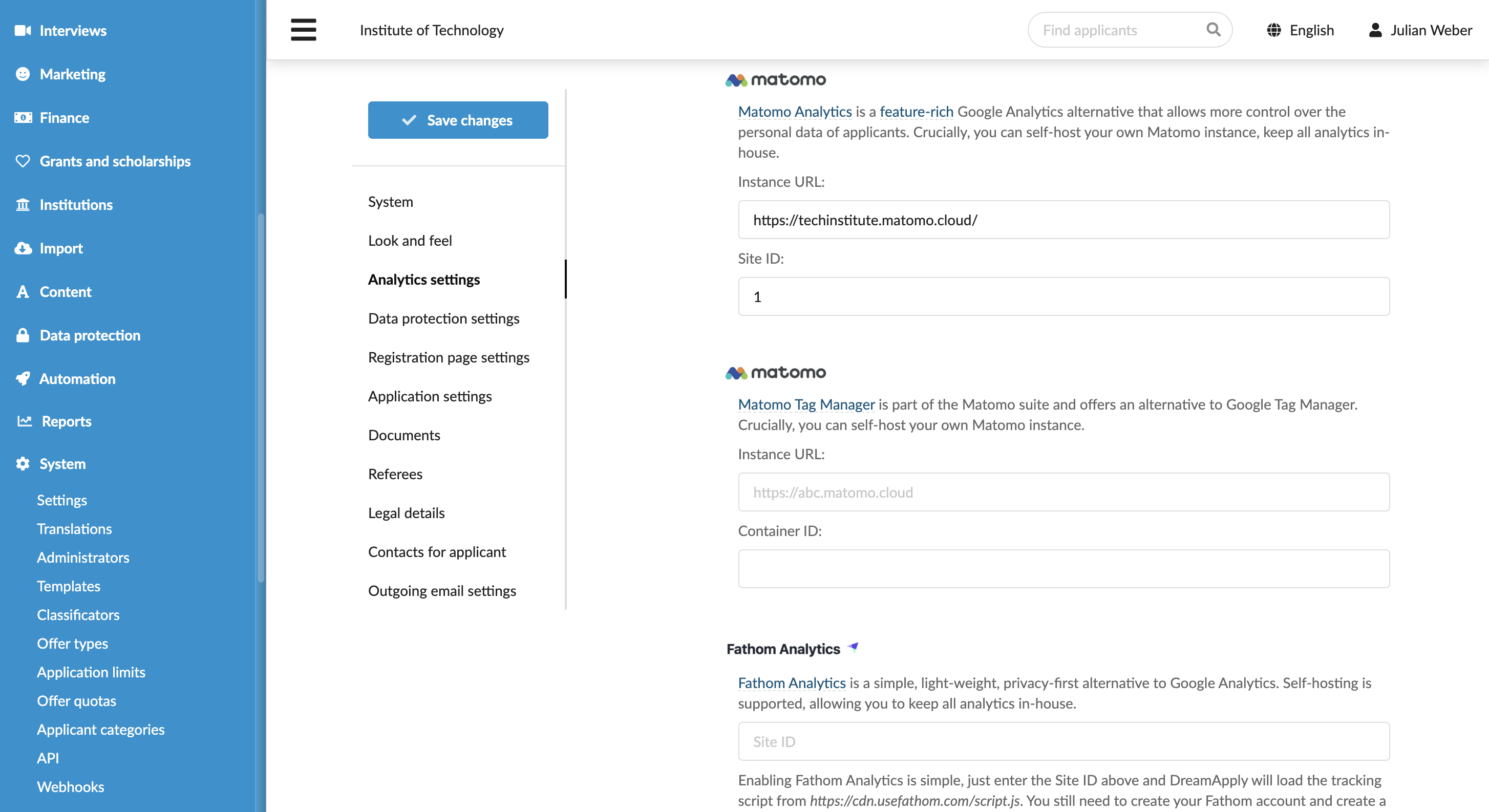The height and width of the screenshot is (812, 1489).
Task: Click Tag Manager Instance URL field
Action: pos(1063,493)
